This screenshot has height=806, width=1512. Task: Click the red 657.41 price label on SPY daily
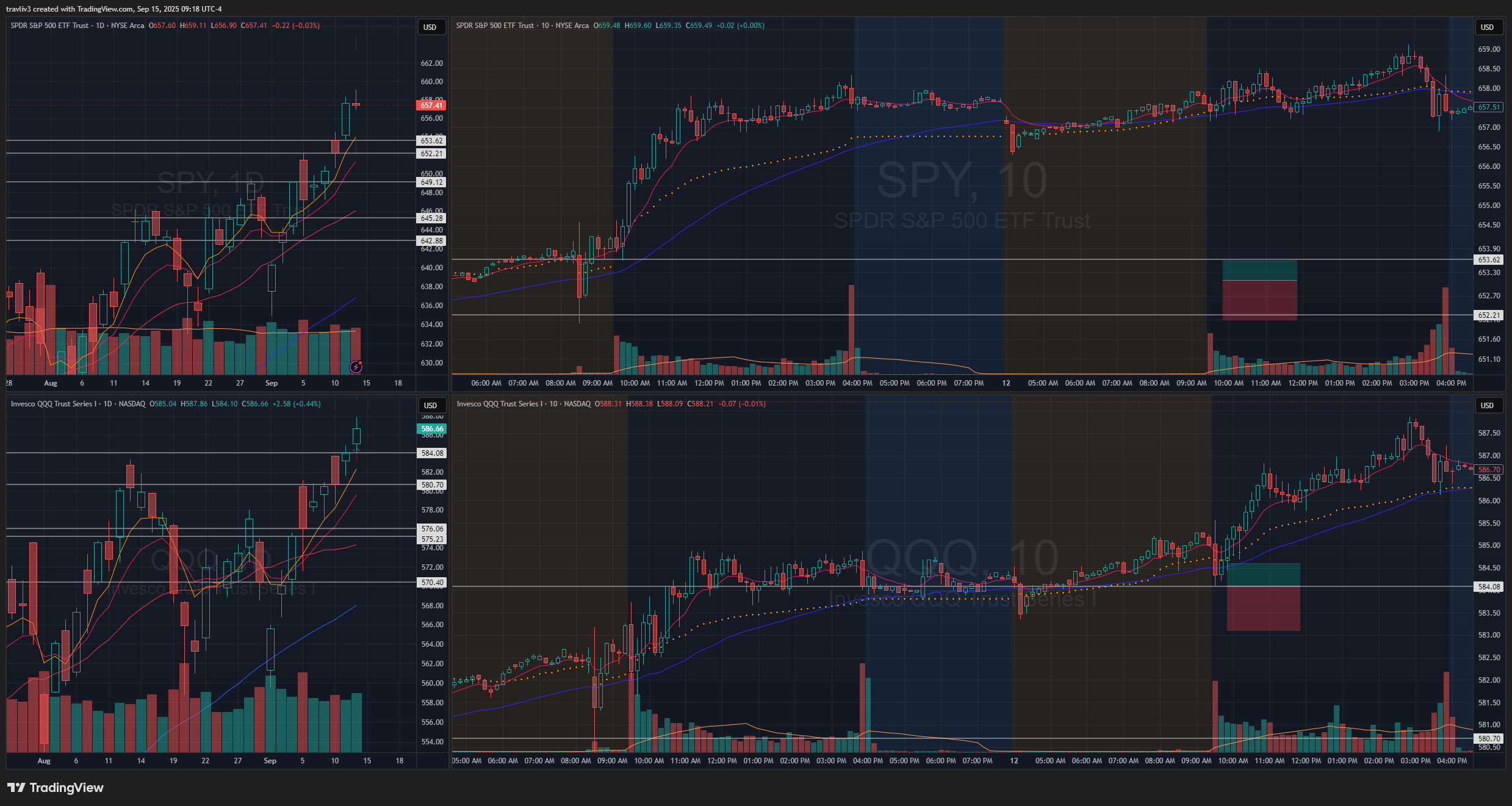pyautogui.click(x=431, y=106)
